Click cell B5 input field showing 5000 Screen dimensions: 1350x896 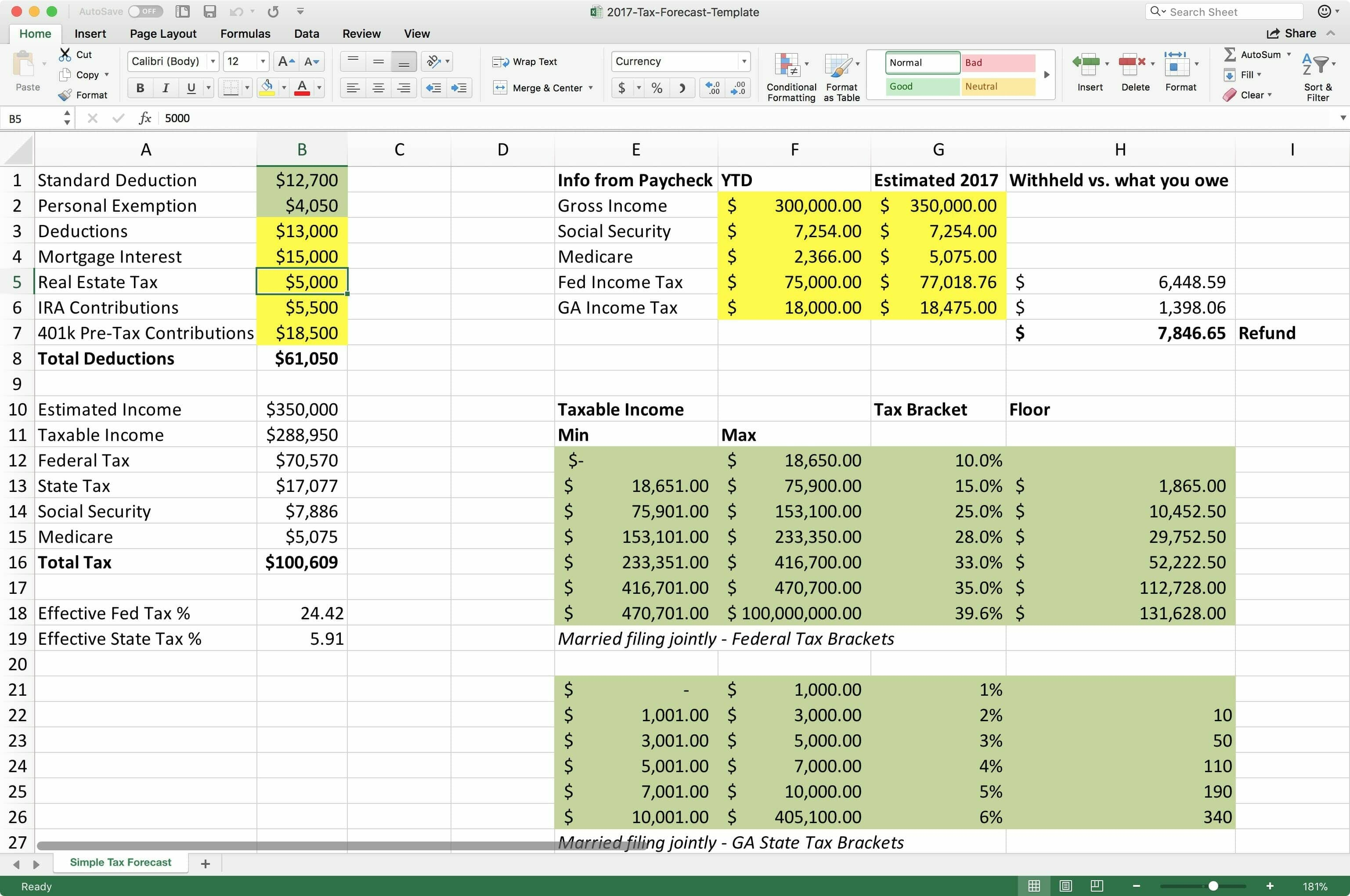(x=302, y=282)
